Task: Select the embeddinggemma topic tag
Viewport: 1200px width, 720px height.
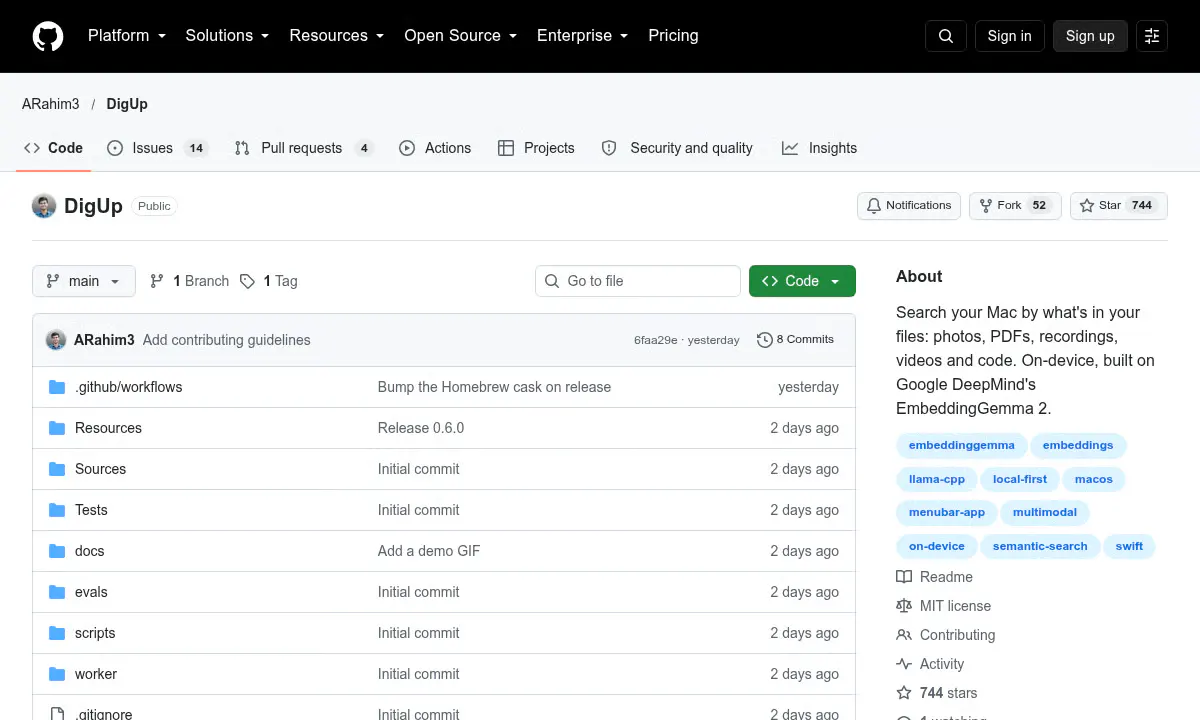Action: coord(961,446)
